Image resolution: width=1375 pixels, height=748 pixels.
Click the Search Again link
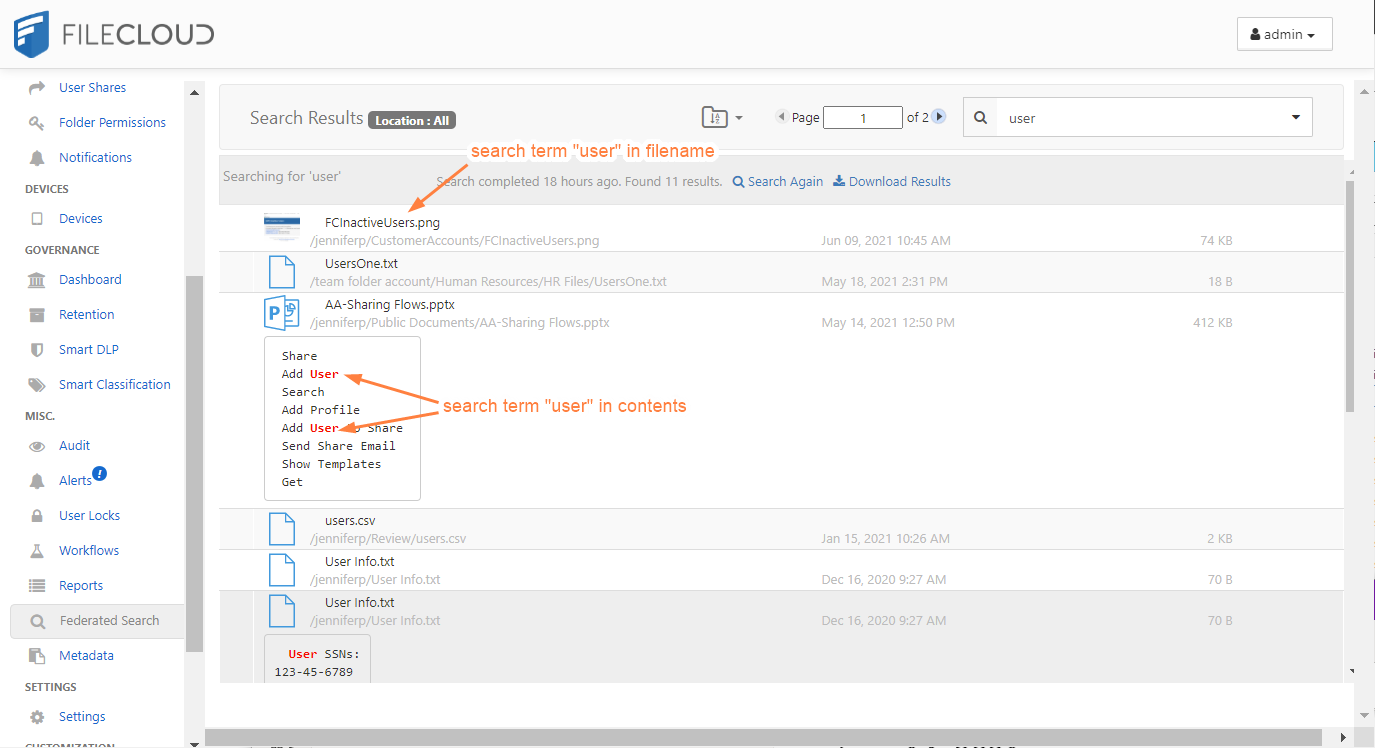coord(778,182)
